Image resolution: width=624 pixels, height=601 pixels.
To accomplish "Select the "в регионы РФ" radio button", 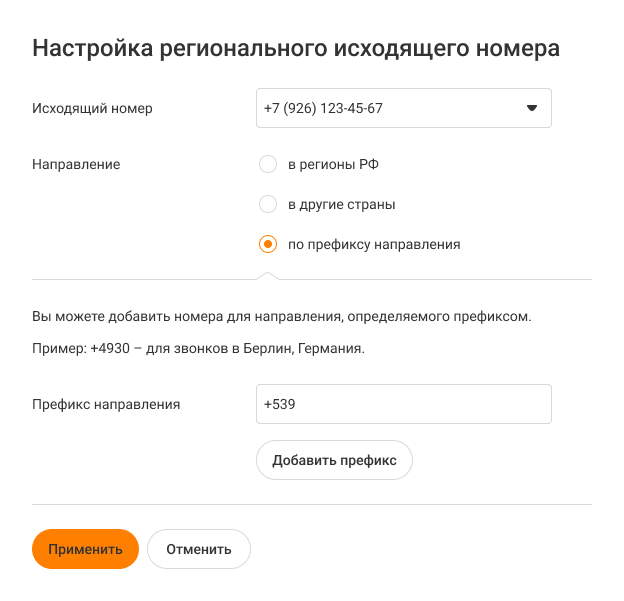I will point(267,164).
